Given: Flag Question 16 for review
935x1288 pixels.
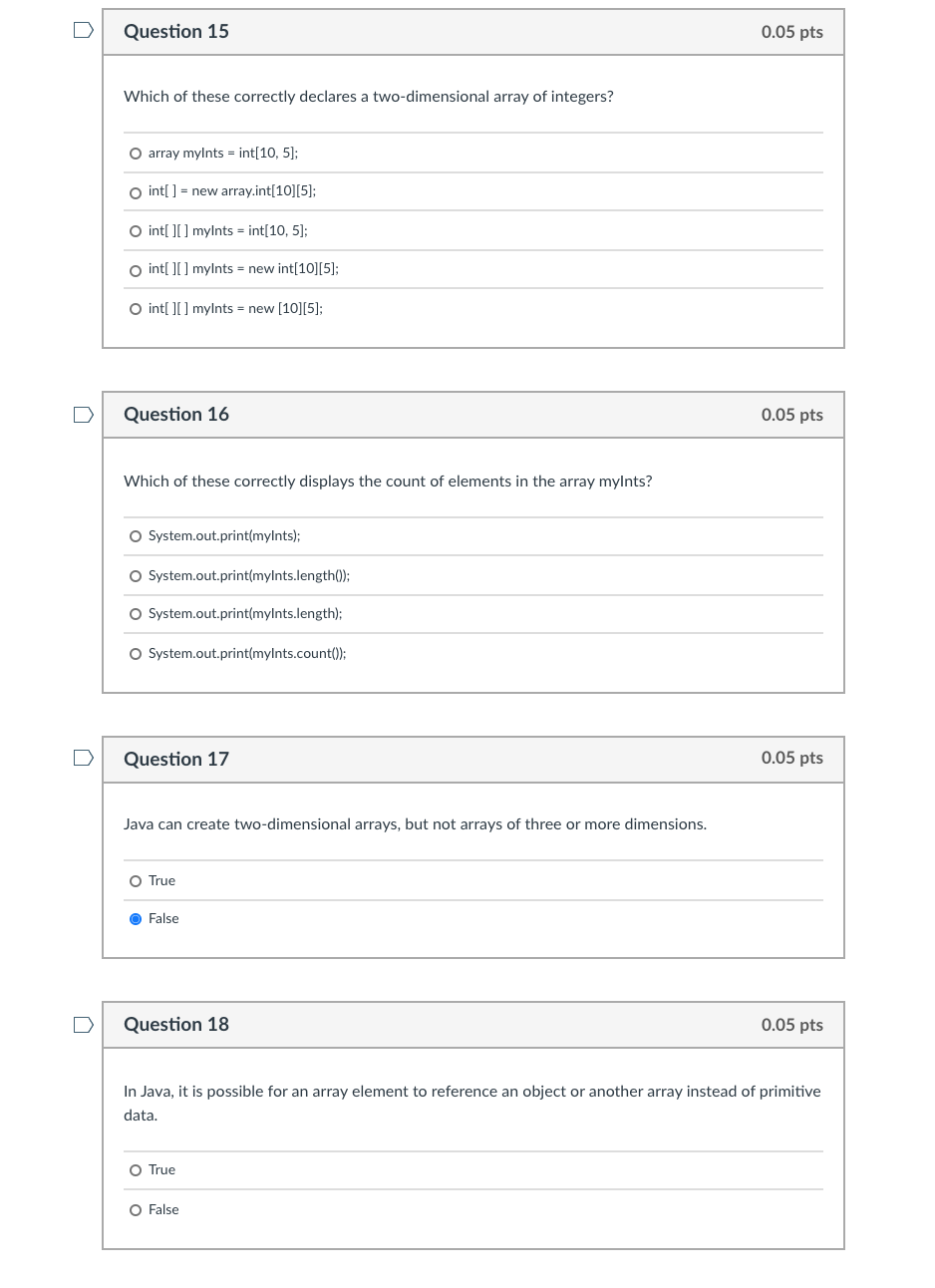Looking at the screenshot, I should tap(83, 414).
